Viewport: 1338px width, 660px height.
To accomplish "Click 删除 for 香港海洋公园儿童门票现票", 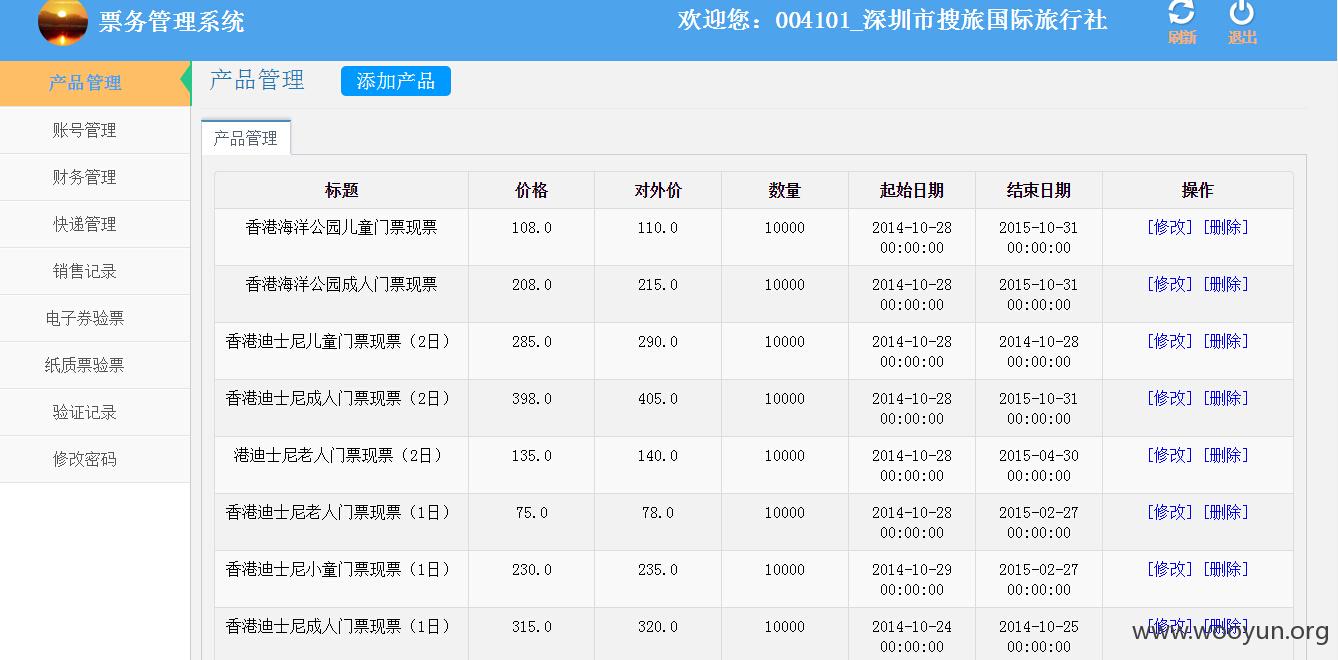I will tap(1226, 227).
